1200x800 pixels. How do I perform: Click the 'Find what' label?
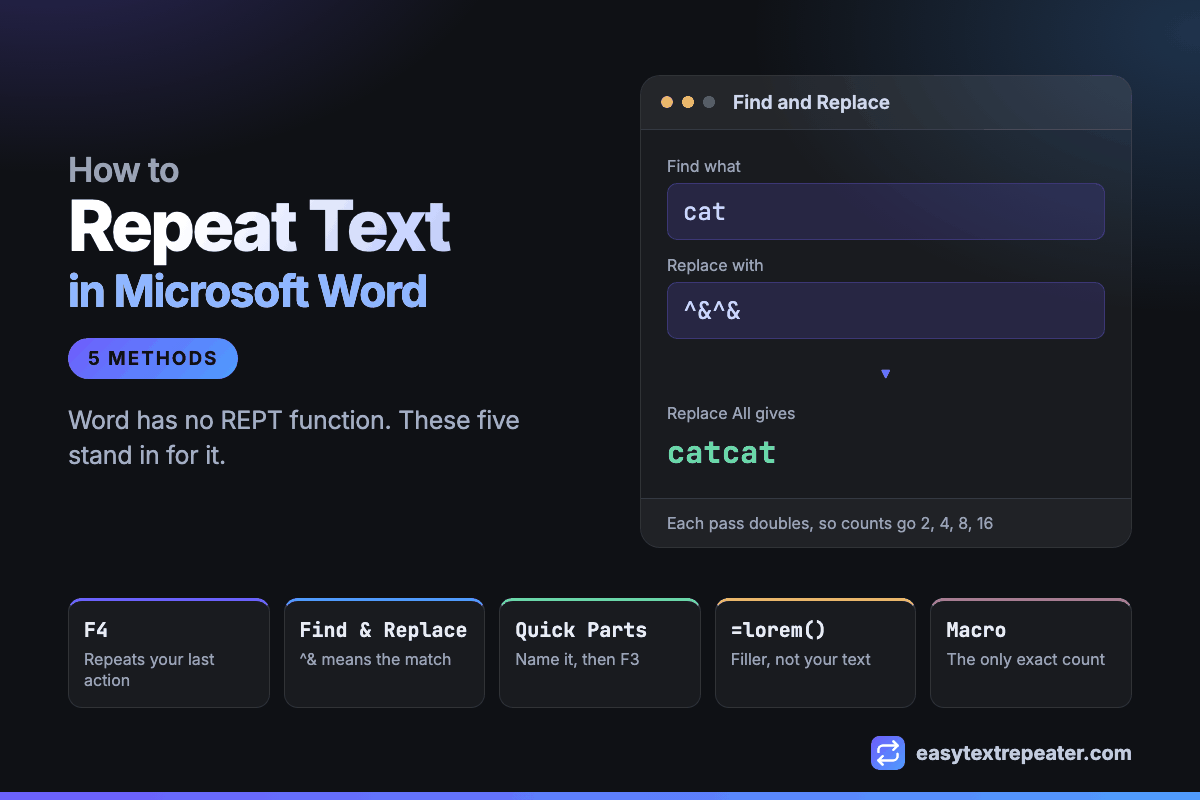(704, 166)
